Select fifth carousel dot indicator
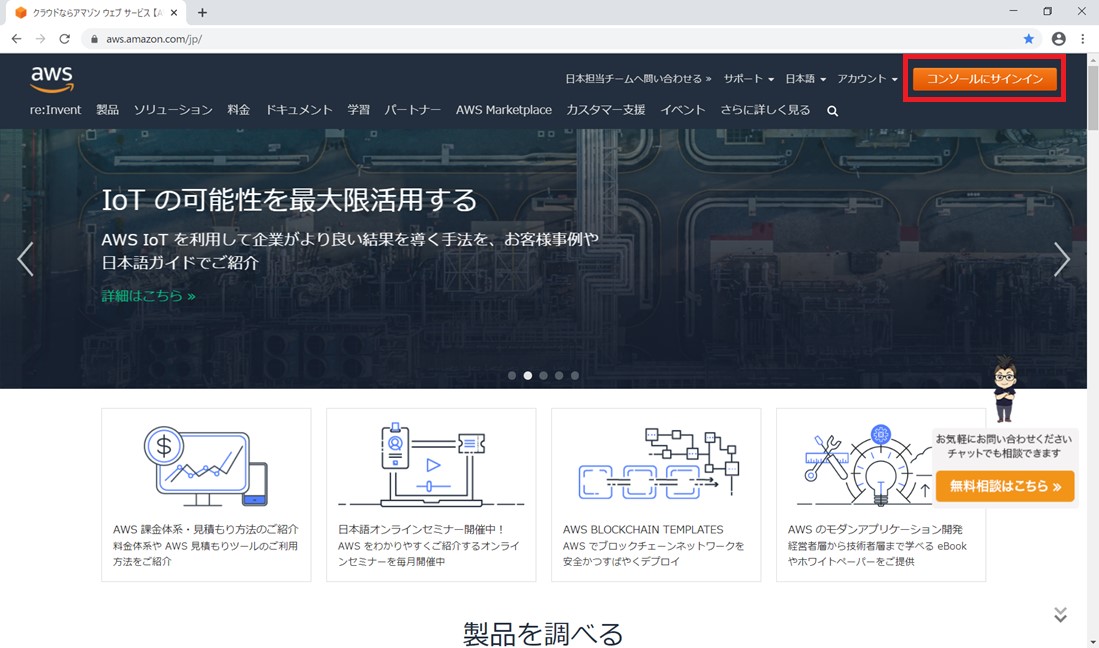Image resolution: width=1099 pixels, height=648 pixels. [575, 375]
